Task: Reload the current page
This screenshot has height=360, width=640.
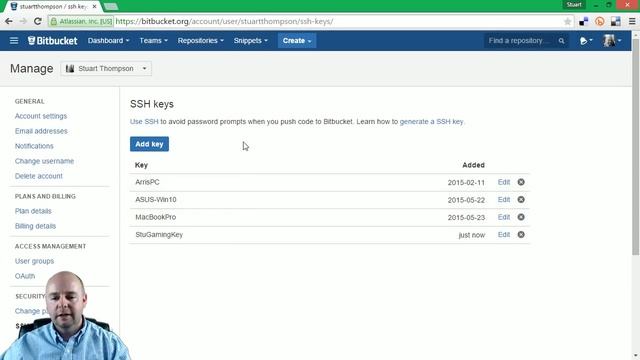Action: click(x=38, y=21)
